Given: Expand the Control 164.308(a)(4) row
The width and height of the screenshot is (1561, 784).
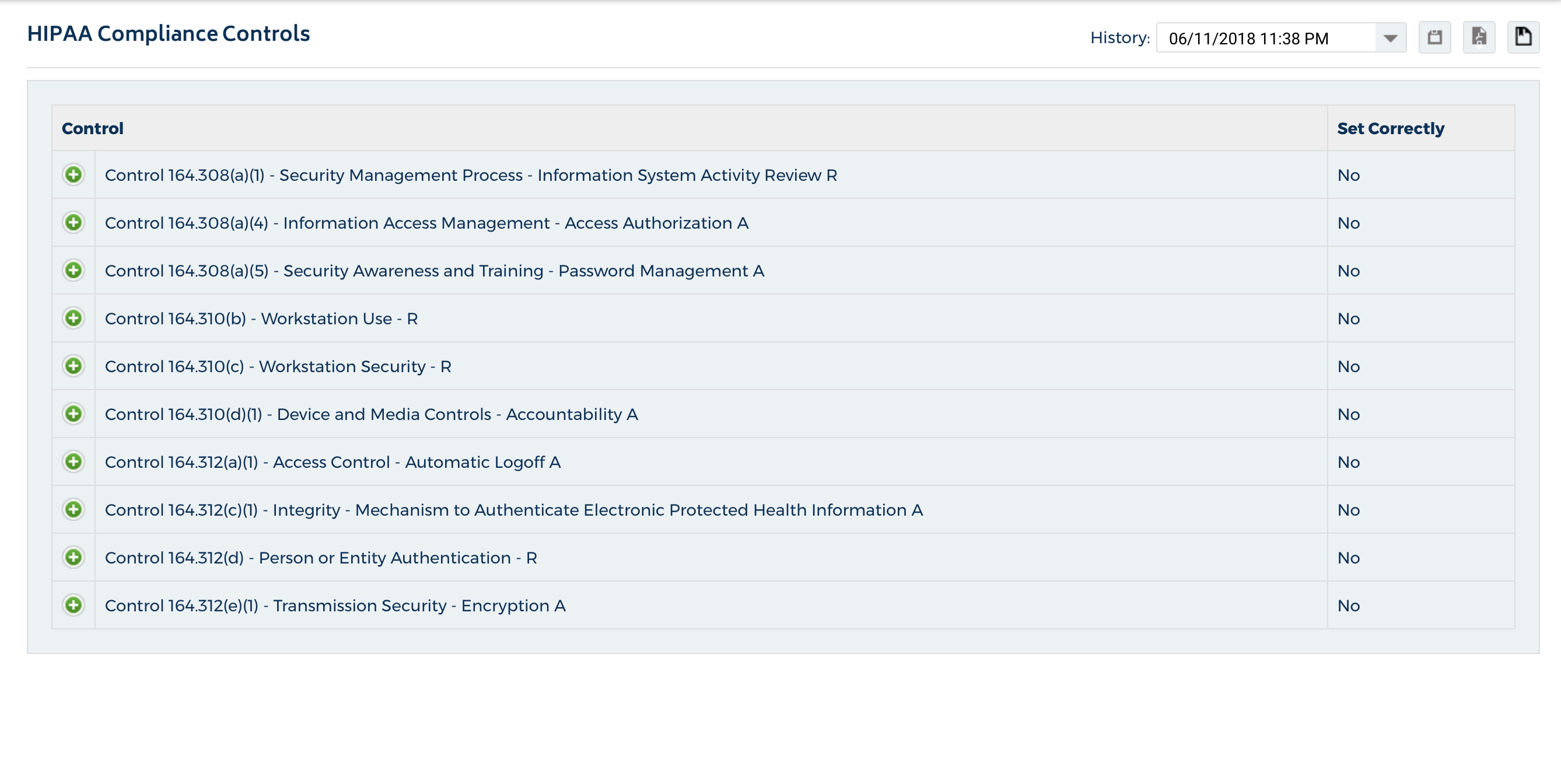Looking at the screenshot, I should [x=73, y=223].
